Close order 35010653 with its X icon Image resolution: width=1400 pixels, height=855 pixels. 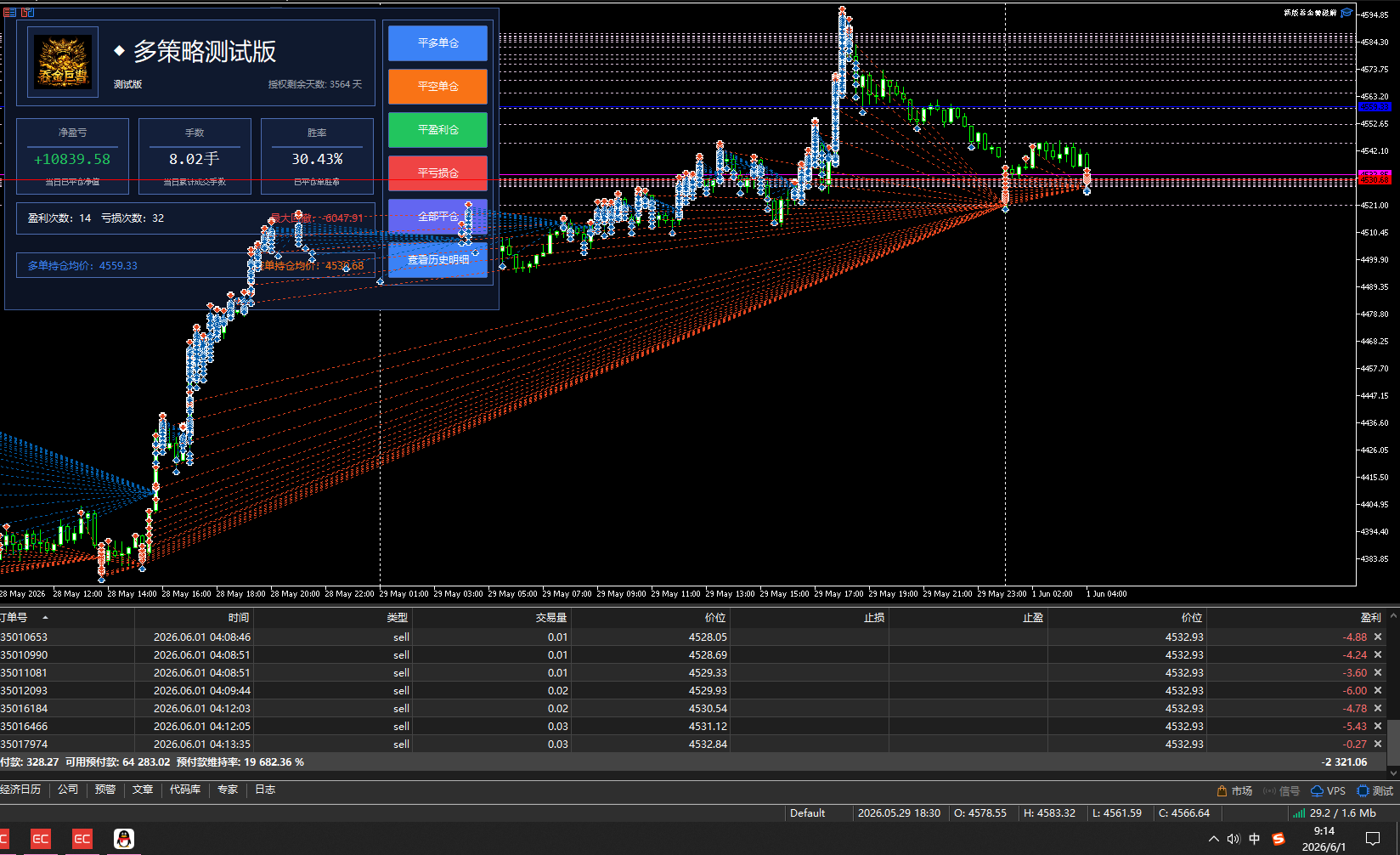coord(1378,637)
